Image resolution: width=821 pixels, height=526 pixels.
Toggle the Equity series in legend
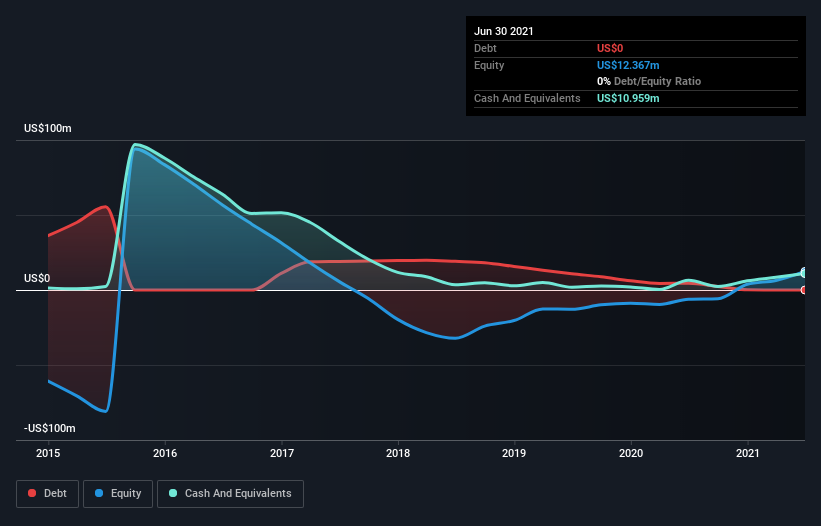pos(118,493)
